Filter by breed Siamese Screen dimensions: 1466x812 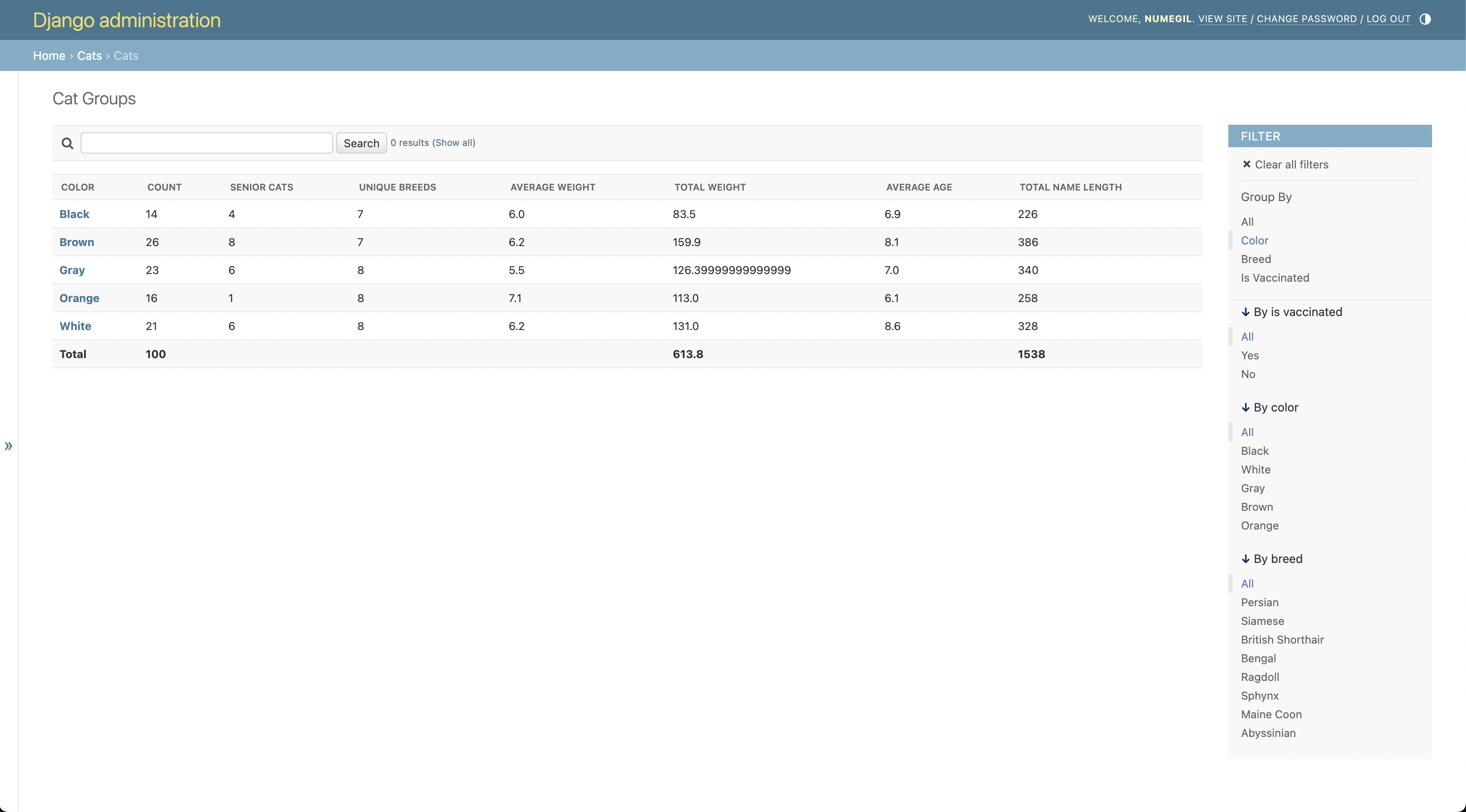click(x=1262, y=622)
